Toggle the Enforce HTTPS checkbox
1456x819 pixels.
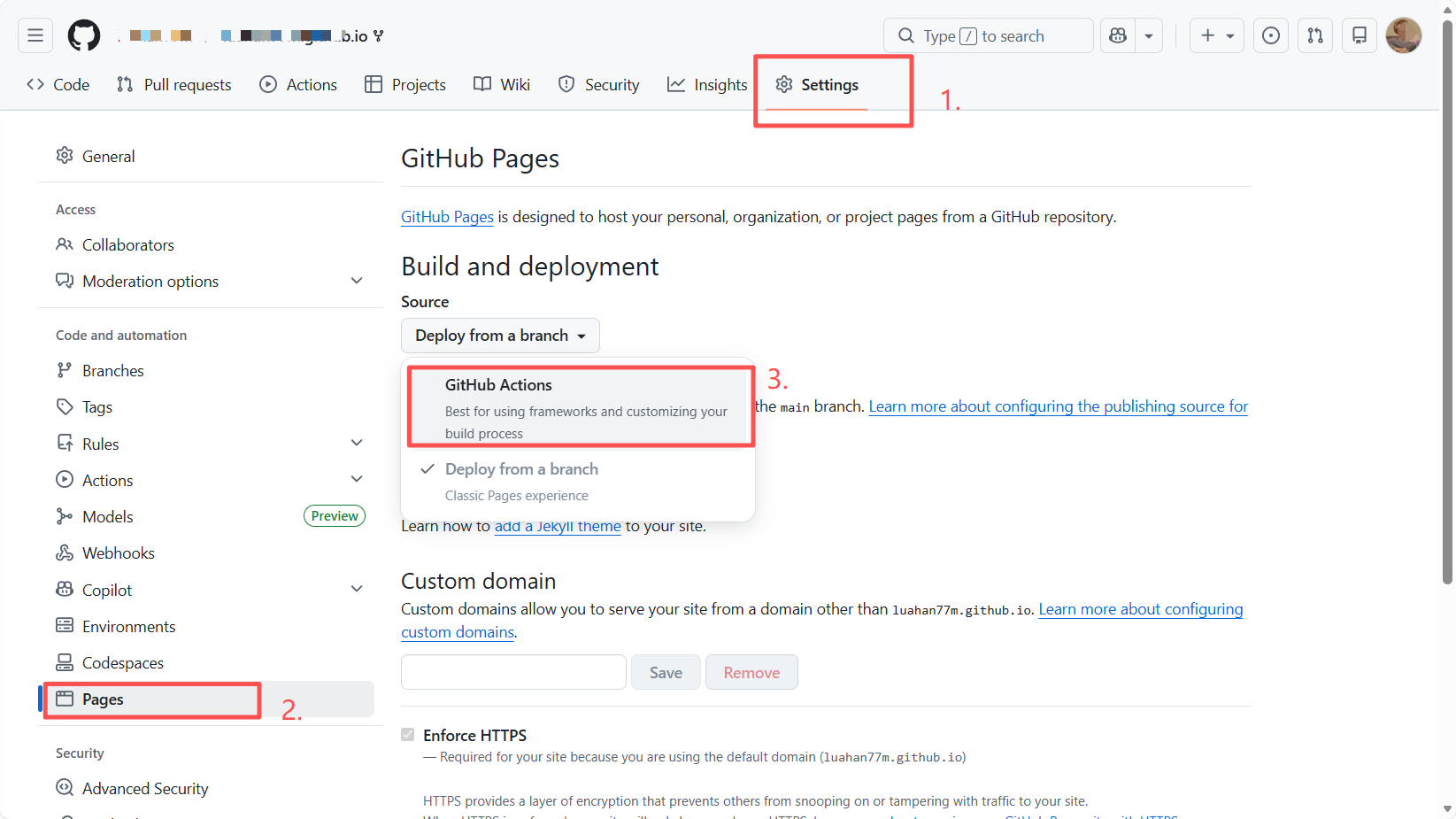pos(408,735)
